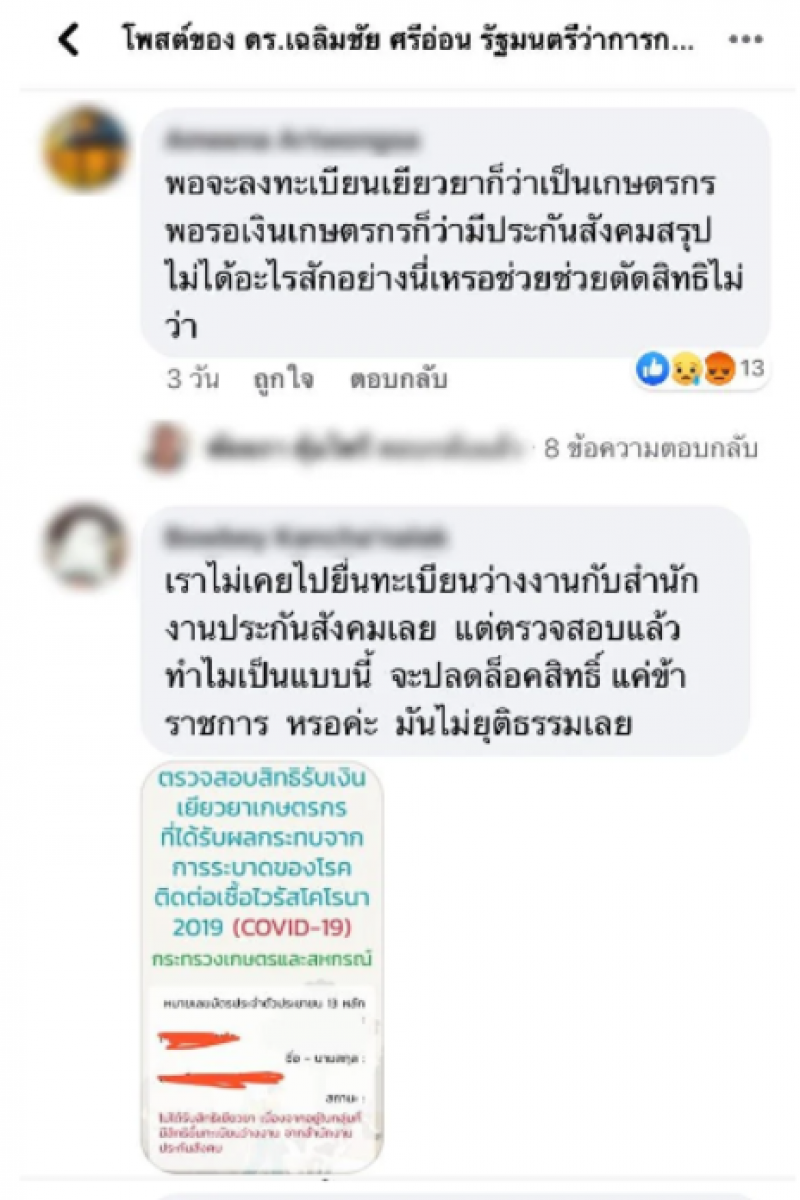The image size is (800, 1200).
Task: Click the blue thumbs-up reaction icon
Action: click(x=651, y=369)
